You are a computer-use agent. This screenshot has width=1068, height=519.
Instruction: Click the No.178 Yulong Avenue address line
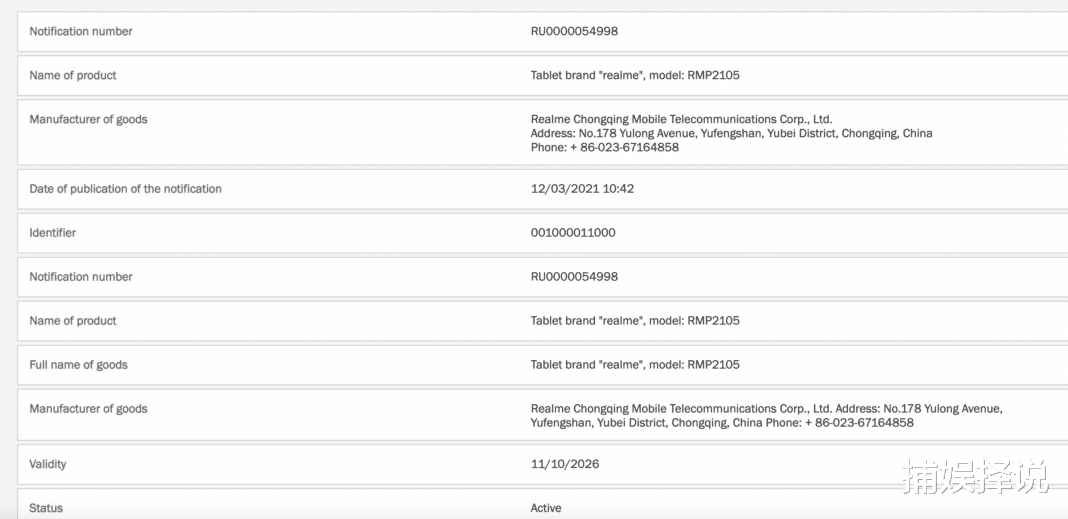(732, 133)
